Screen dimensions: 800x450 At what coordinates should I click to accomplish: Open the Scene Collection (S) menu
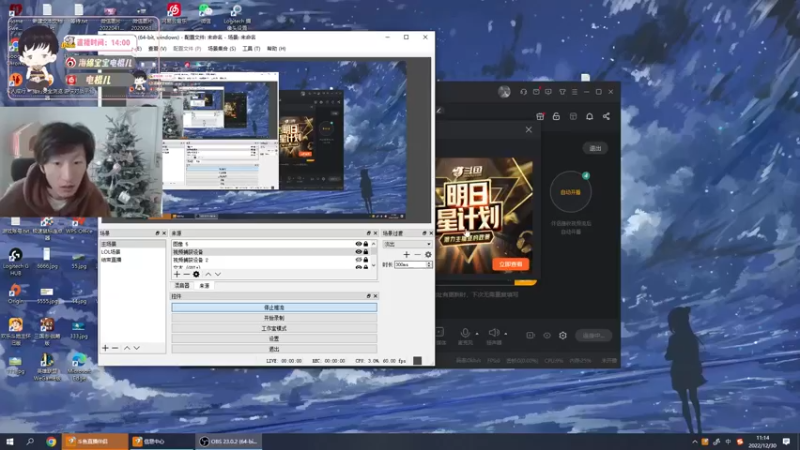click(x=221, y=48)
